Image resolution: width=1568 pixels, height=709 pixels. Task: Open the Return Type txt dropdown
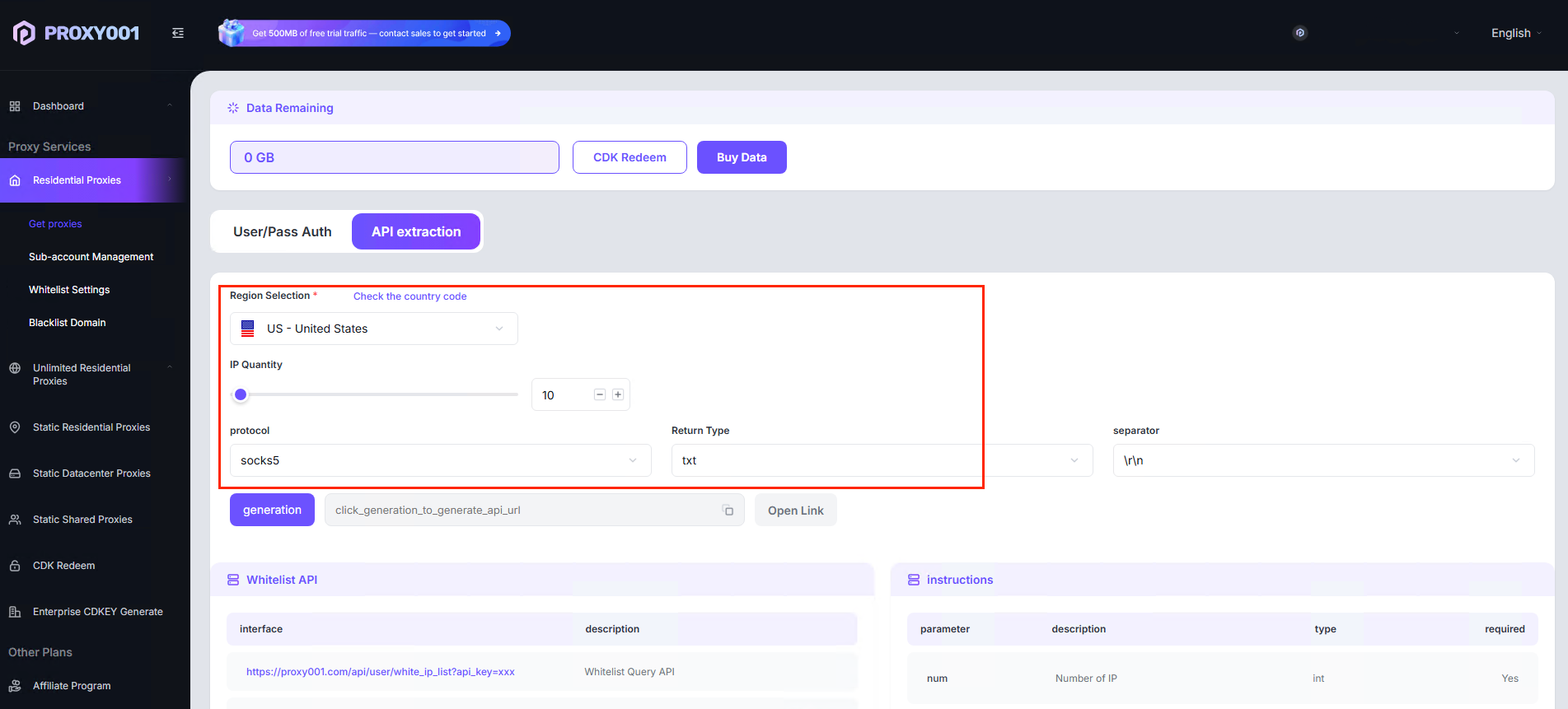click(882, 460)
